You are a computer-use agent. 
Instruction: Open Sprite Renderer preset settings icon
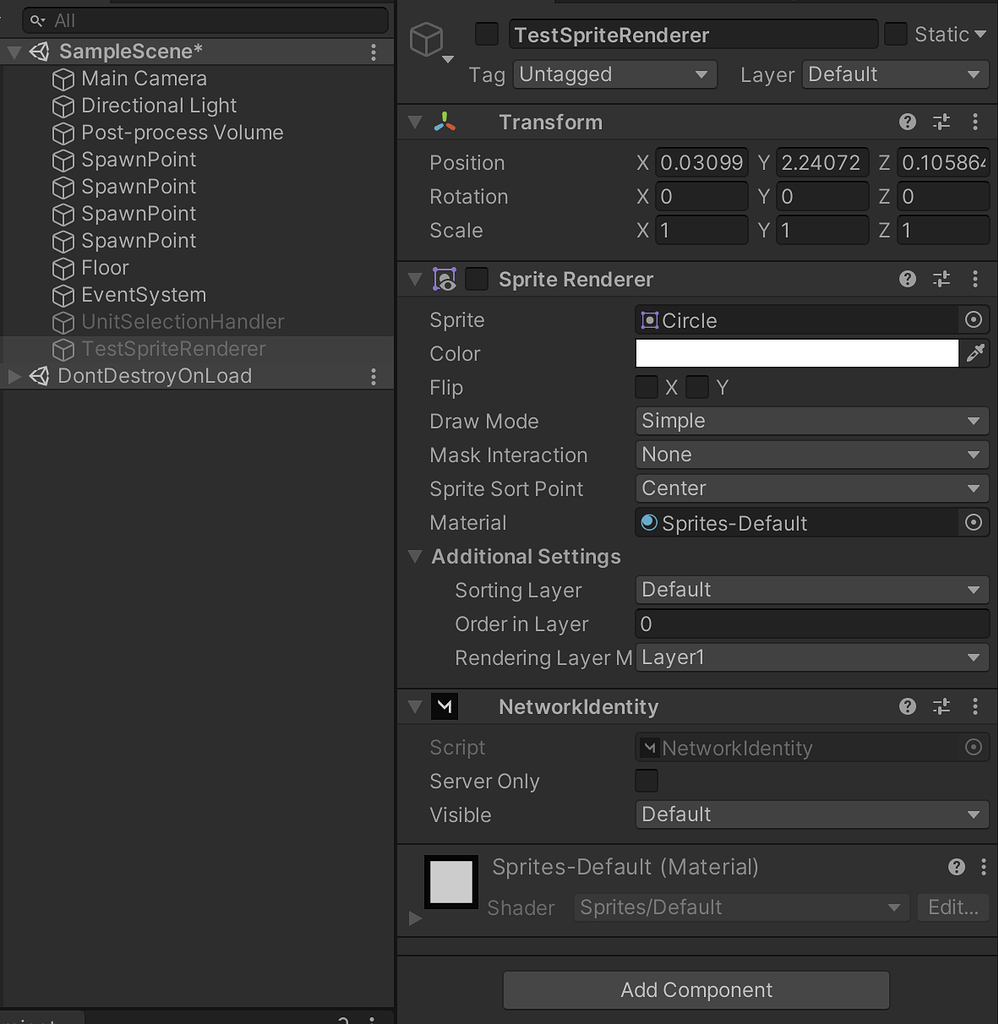941,279
